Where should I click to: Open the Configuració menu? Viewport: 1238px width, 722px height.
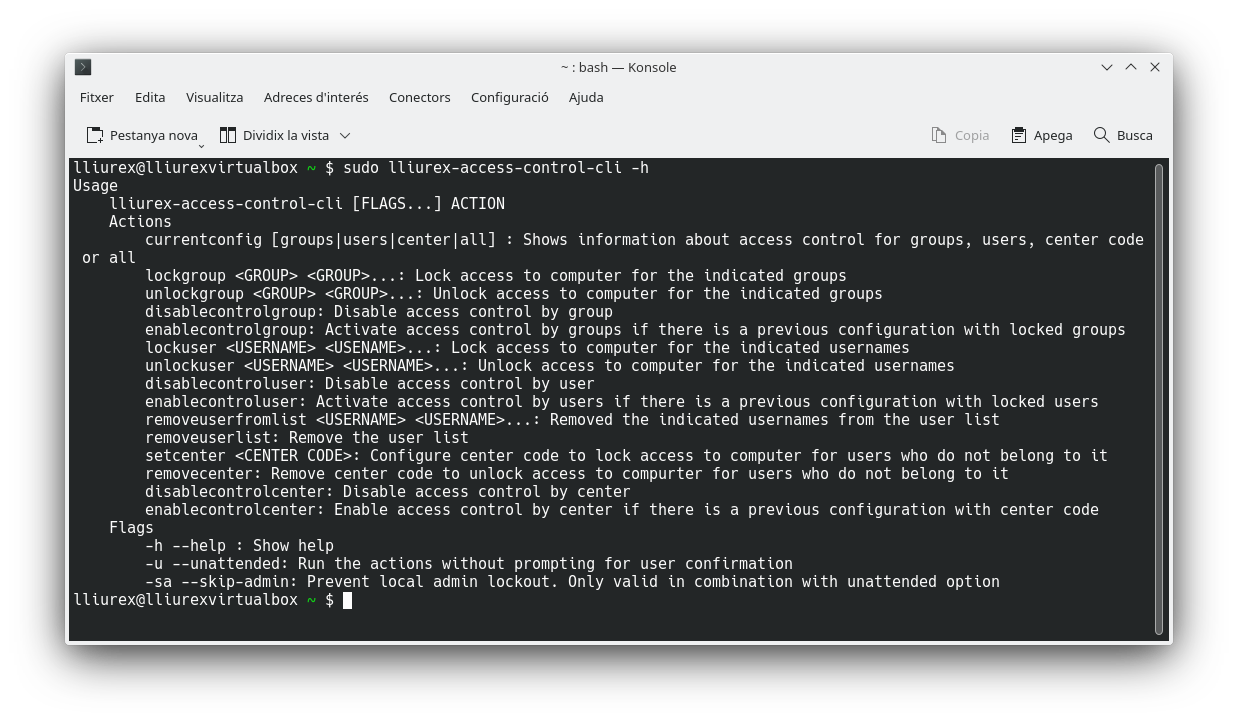[x=509, y=97]
